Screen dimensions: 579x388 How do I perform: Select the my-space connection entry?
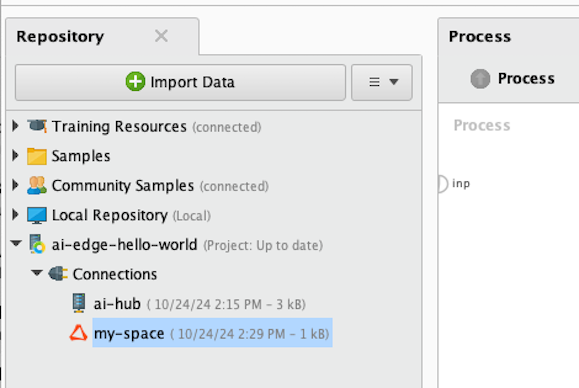(x=212, y=333)
